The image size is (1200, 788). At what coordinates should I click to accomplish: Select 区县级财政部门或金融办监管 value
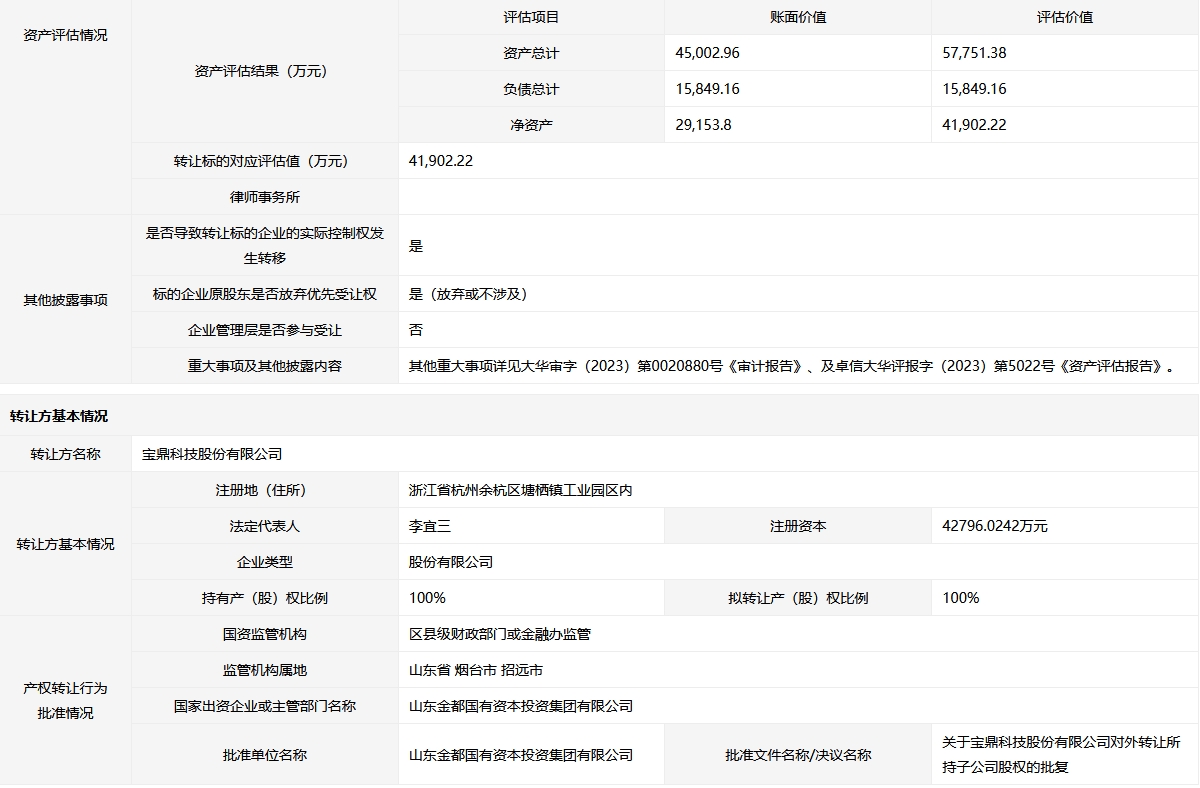tap(500, 634)
